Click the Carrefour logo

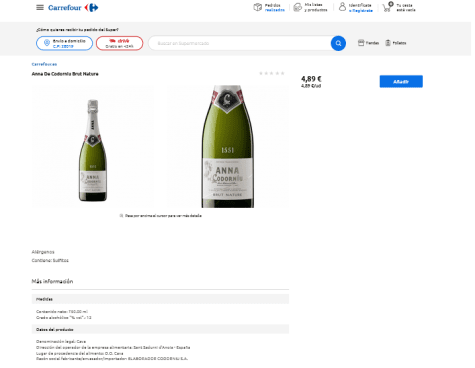[73, 7]
